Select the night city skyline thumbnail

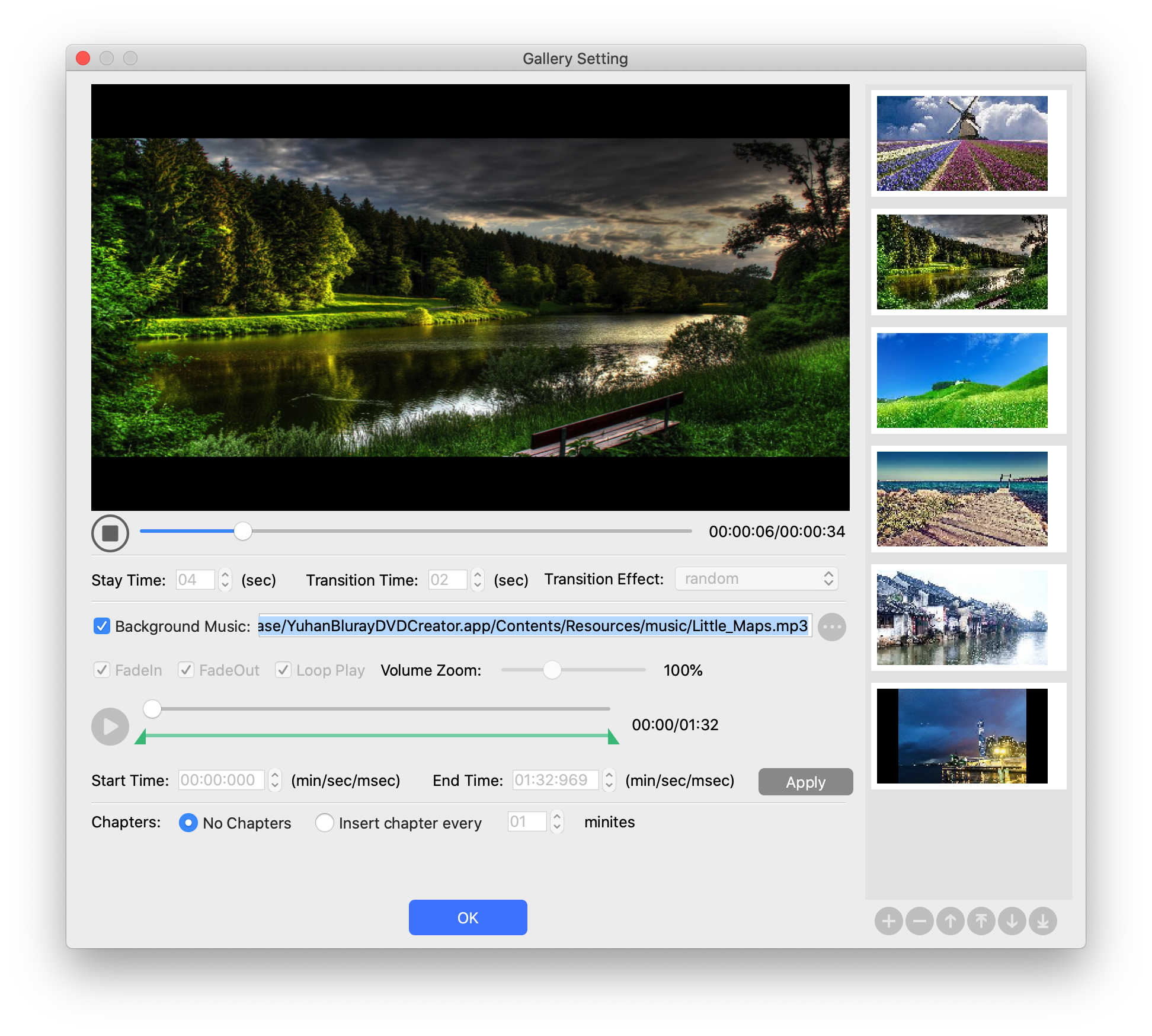click(x=962, y=736)
